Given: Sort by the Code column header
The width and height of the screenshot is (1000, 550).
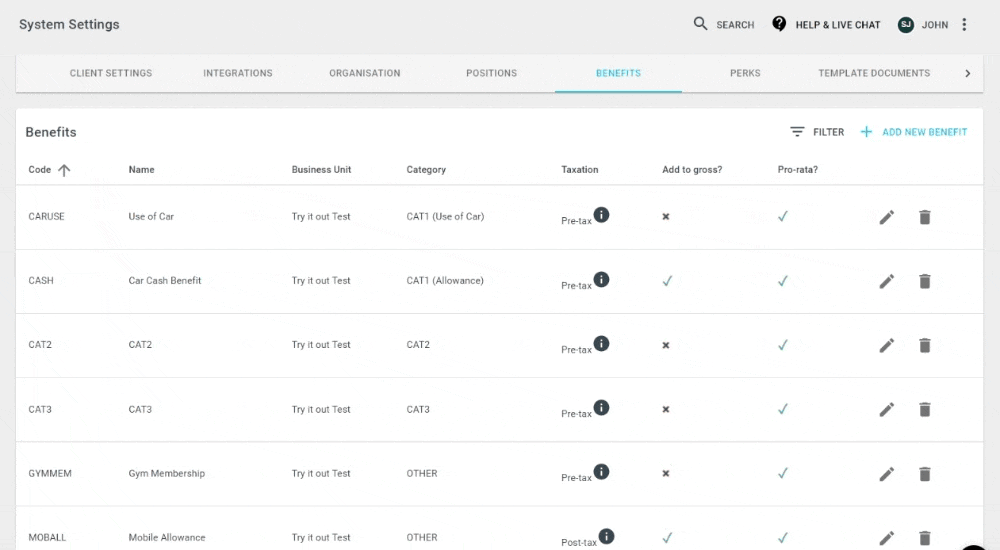Looking at the screenshot, I should tap(40, 170).
